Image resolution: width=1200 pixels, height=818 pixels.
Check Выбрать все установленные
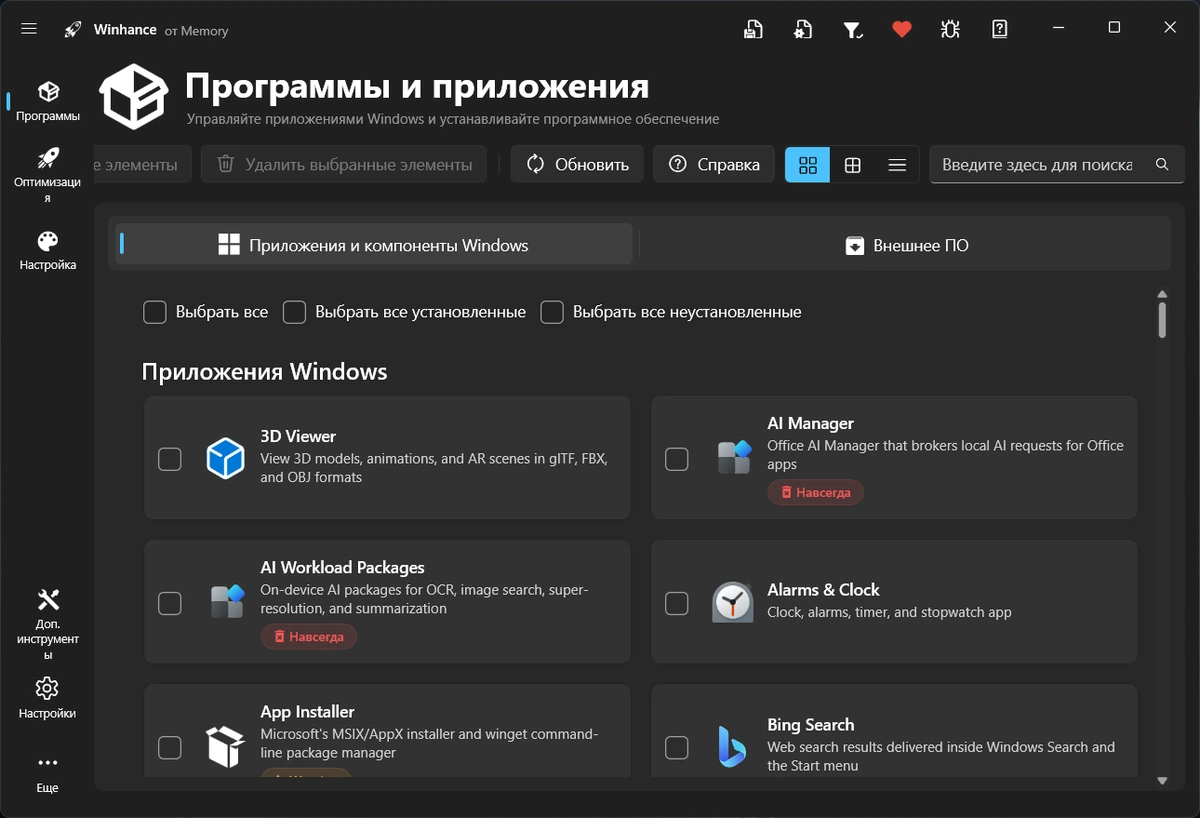pyautogui.click(x=294, y=312)
